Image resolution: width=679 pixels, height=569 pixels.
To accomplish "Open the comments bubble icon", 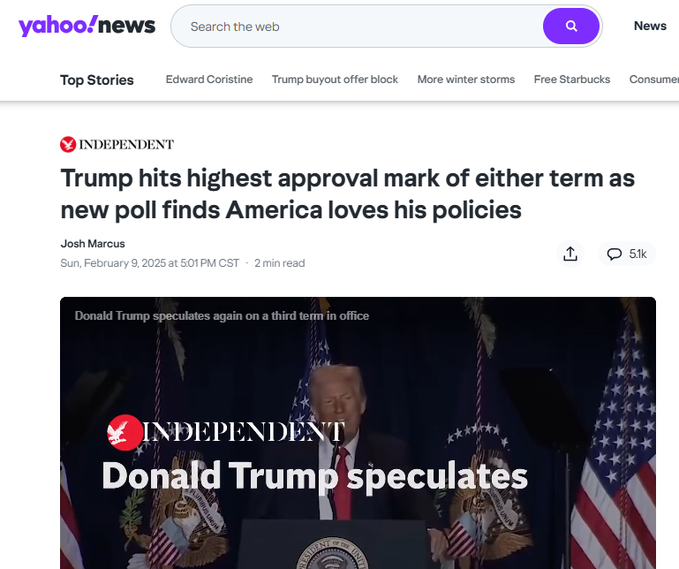I will (614, 254).
